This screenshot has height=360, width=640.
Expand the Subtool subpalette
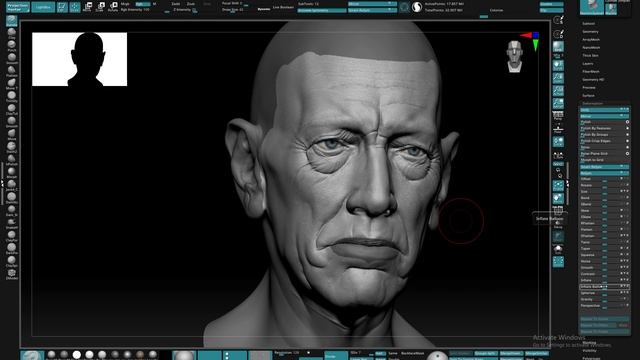coord(589,24)
